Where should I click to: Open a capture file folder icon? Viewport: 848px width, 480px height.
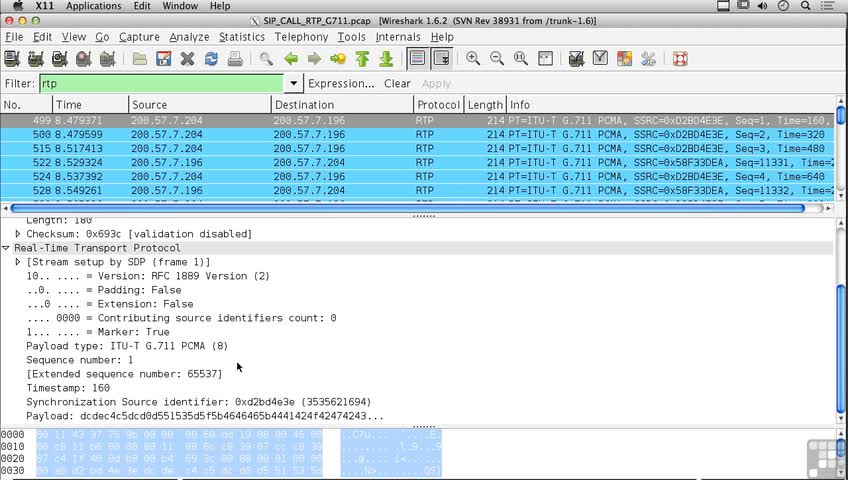(x=140, y=58)
